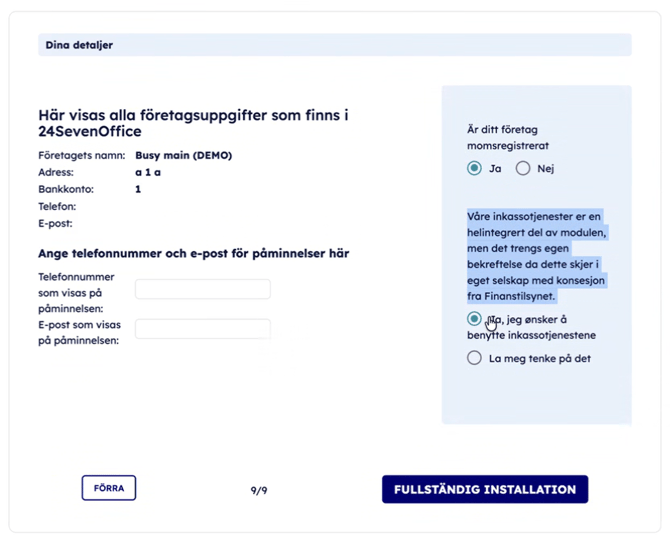Click the "Ange telefonnummer och e-post" heading
Screen dimensions: 670x541
coord(193,254)
